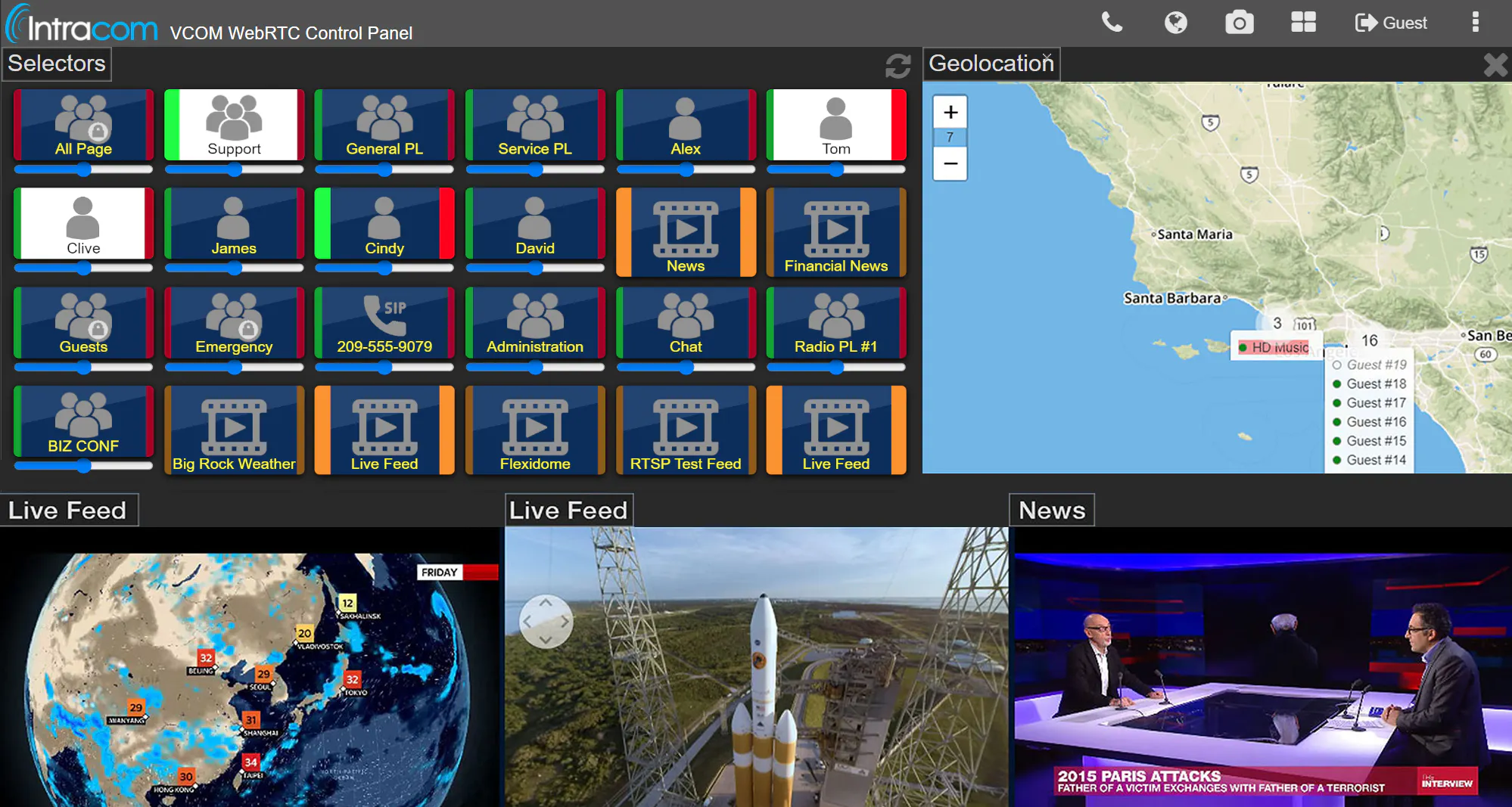Open the three-dot overflow menu
The image size is (1512, 807).
(x=1475, y=22)
